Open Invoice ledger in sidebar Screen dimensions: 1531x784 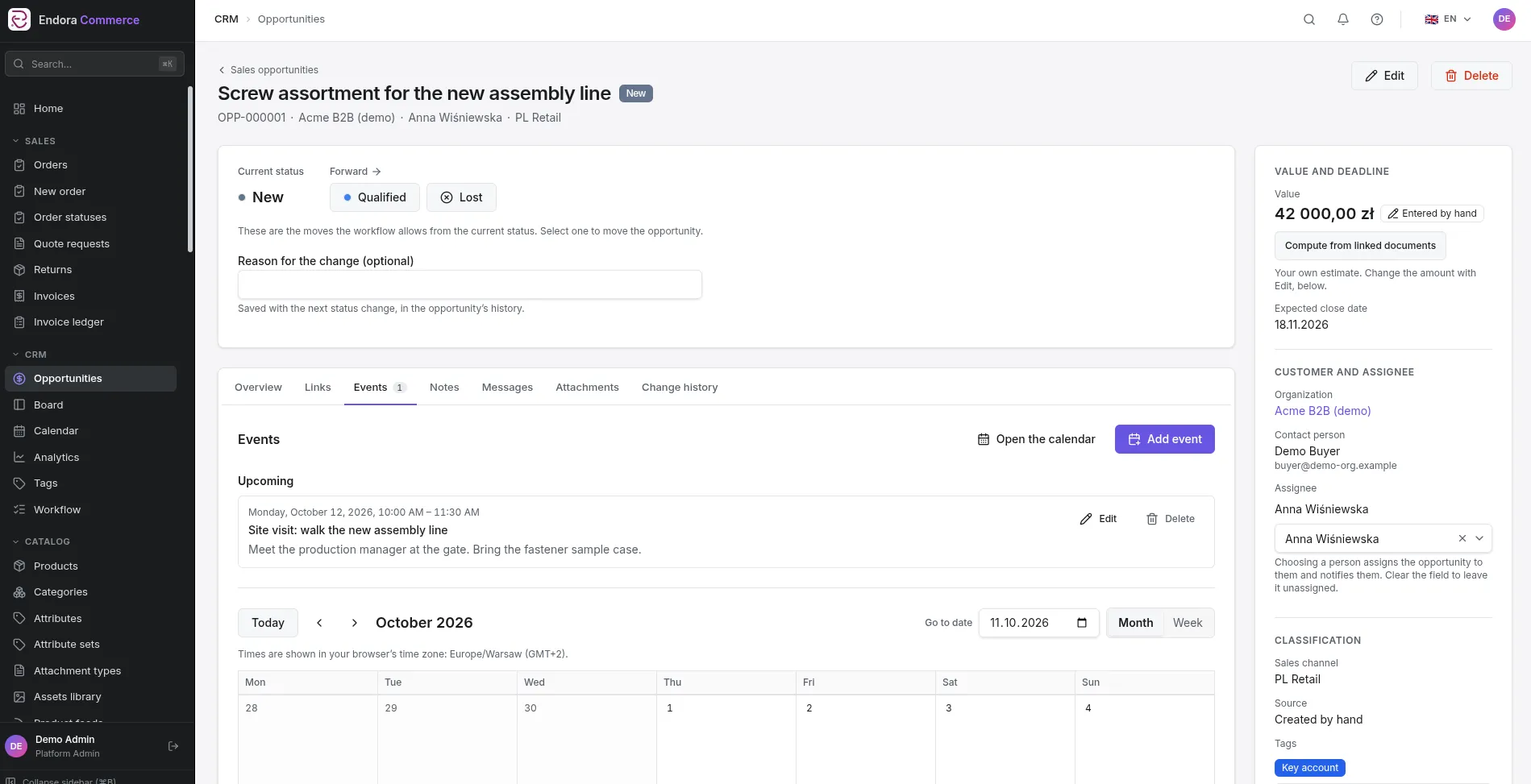90,322
